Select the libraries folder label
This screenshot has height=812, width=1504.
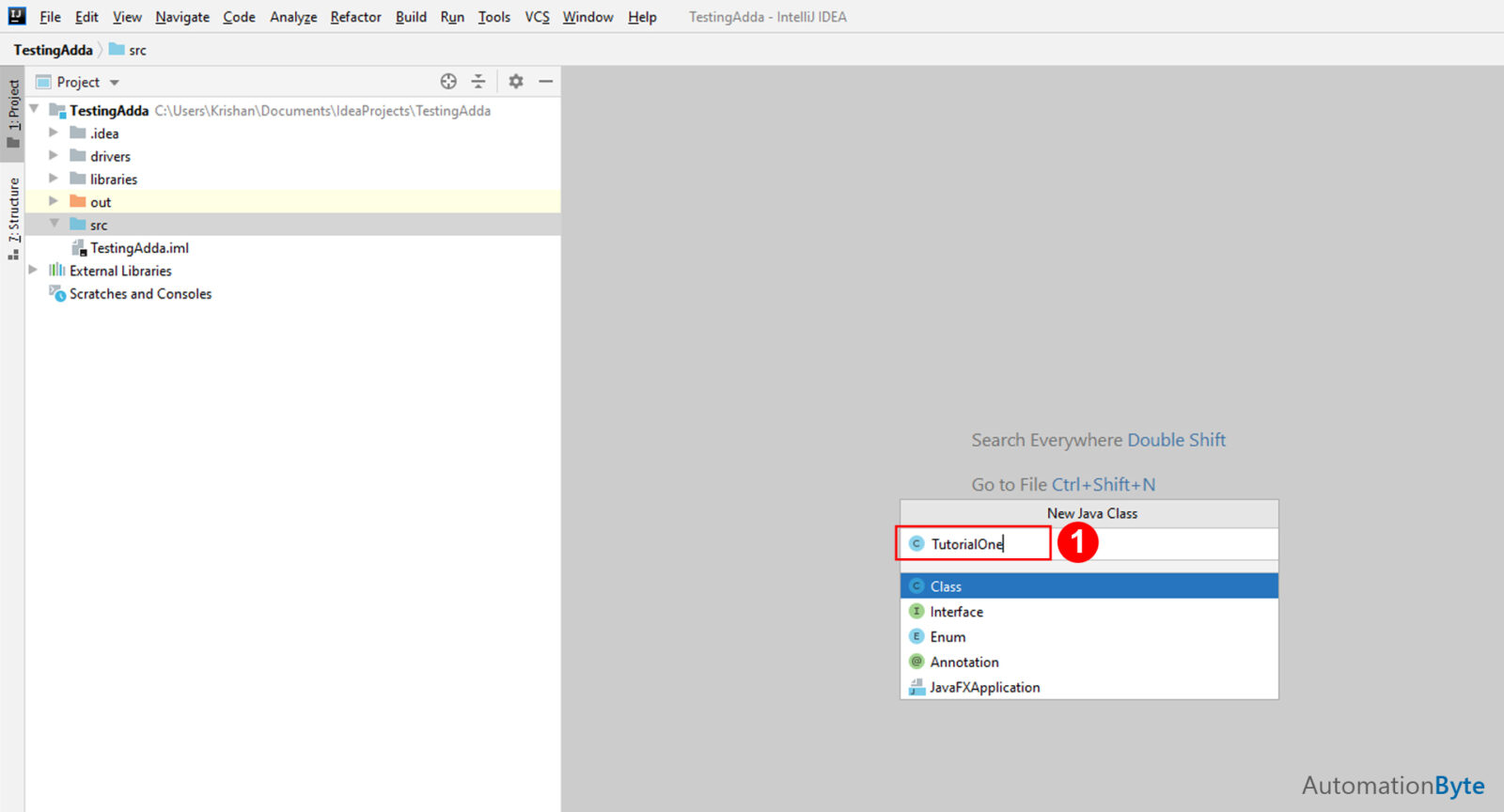[114, 179]
